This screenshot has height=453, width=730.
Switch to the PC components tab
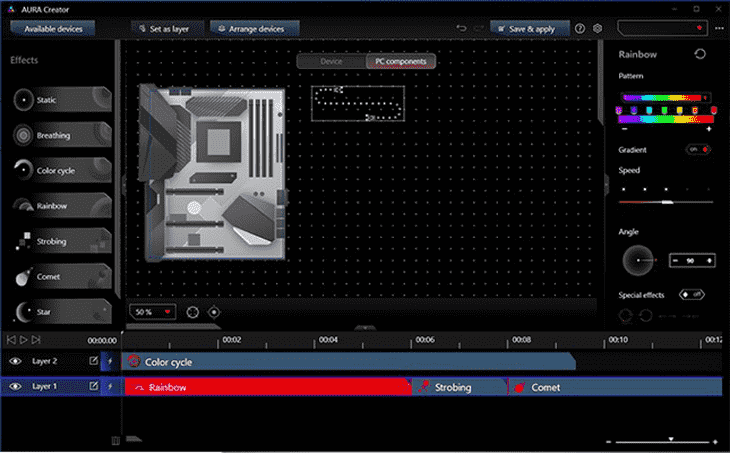pyautogui.click(x=401, y=61)
